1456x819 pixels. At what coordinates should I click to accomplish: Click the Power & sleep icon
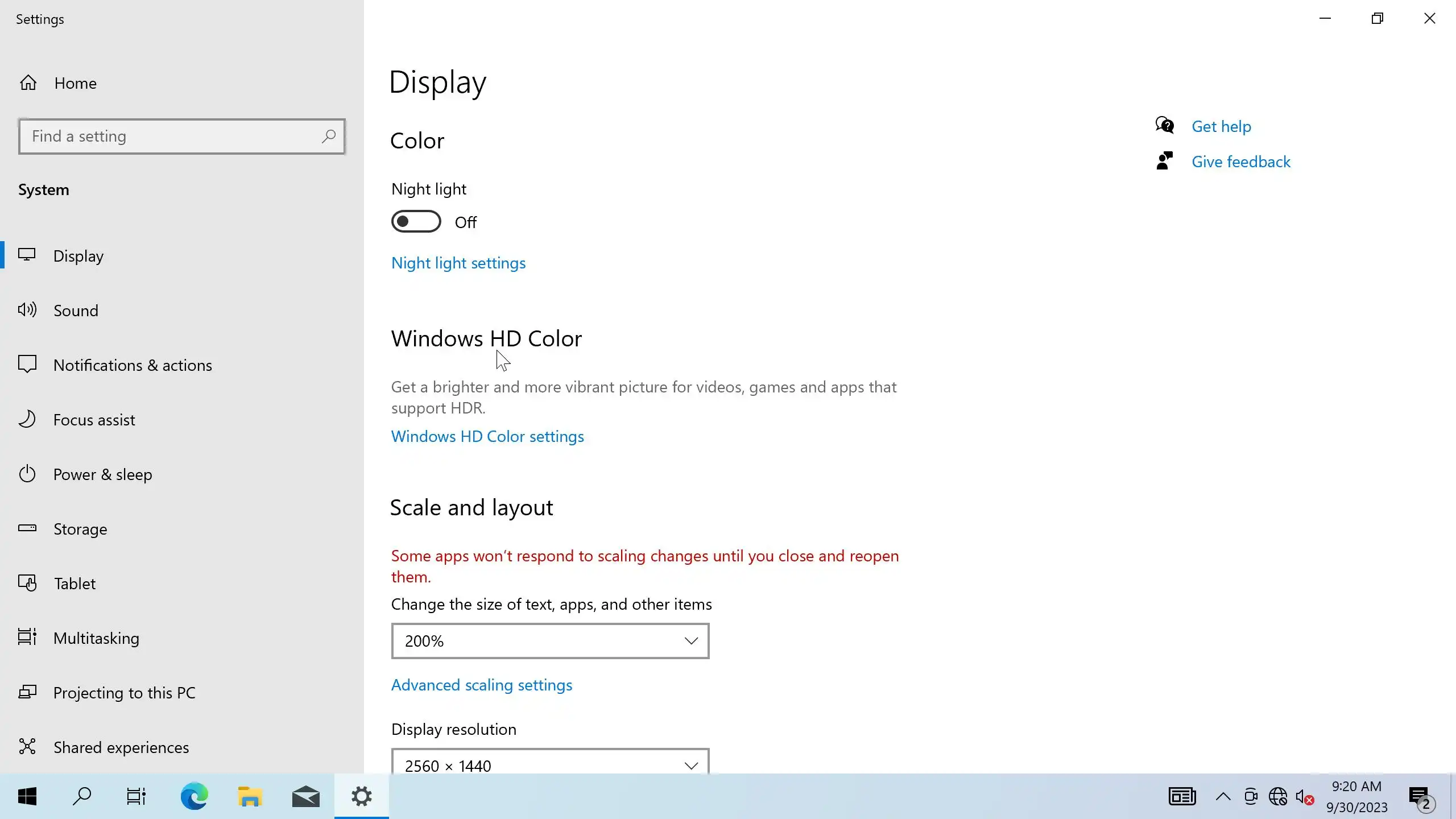(27, 474)
